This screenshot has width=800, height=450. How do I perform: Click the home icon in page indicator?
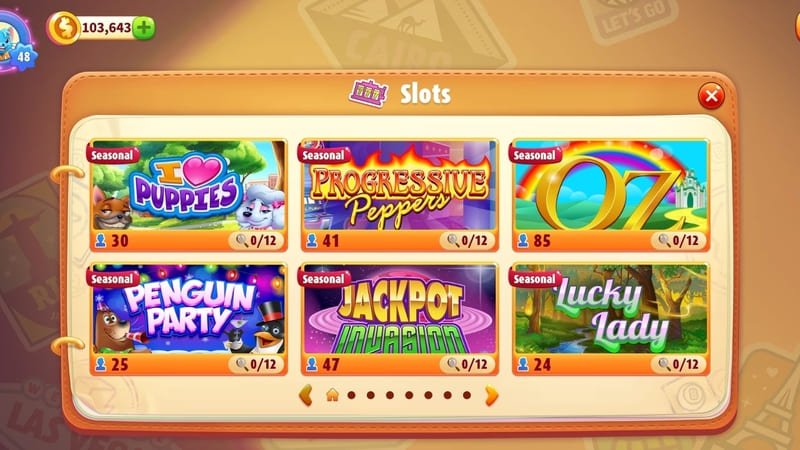[x=333, y=395]
